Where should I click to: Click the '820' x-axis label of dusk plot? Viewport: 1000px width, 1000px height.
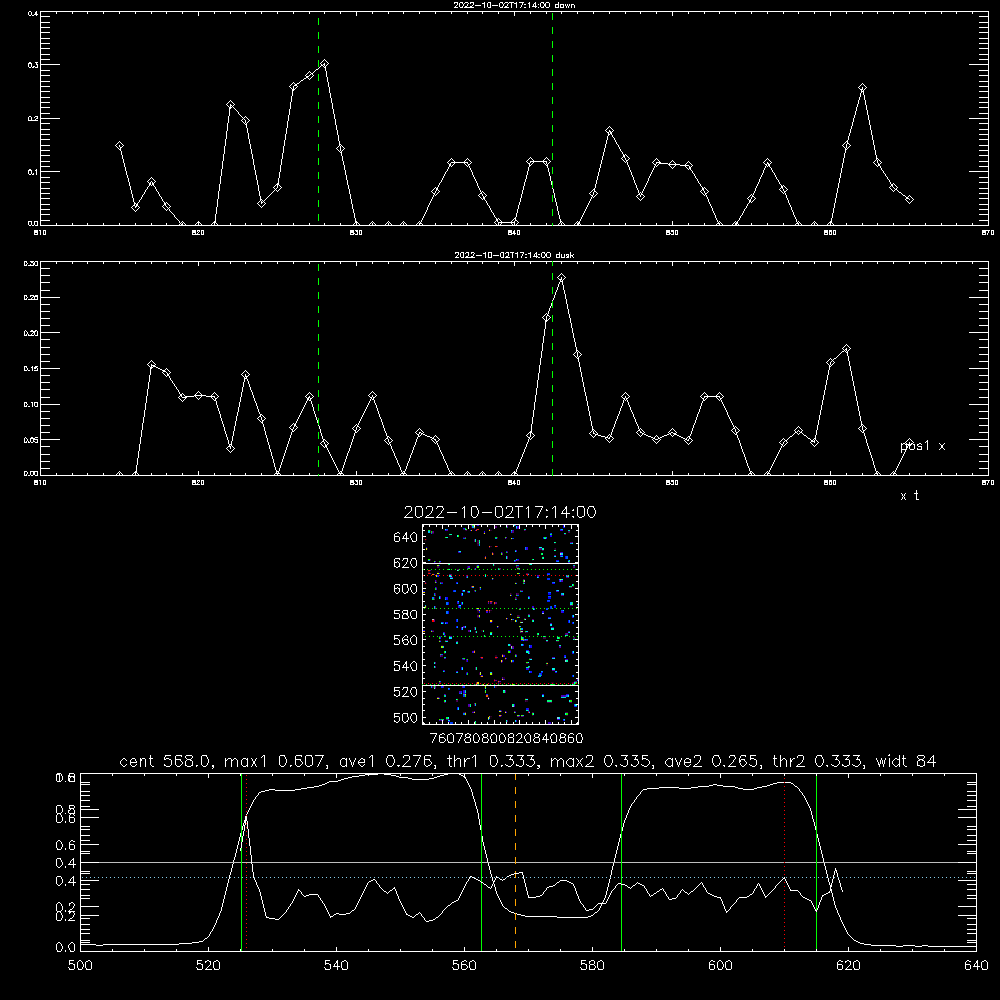pyautogui.click(x=198, y=483)
